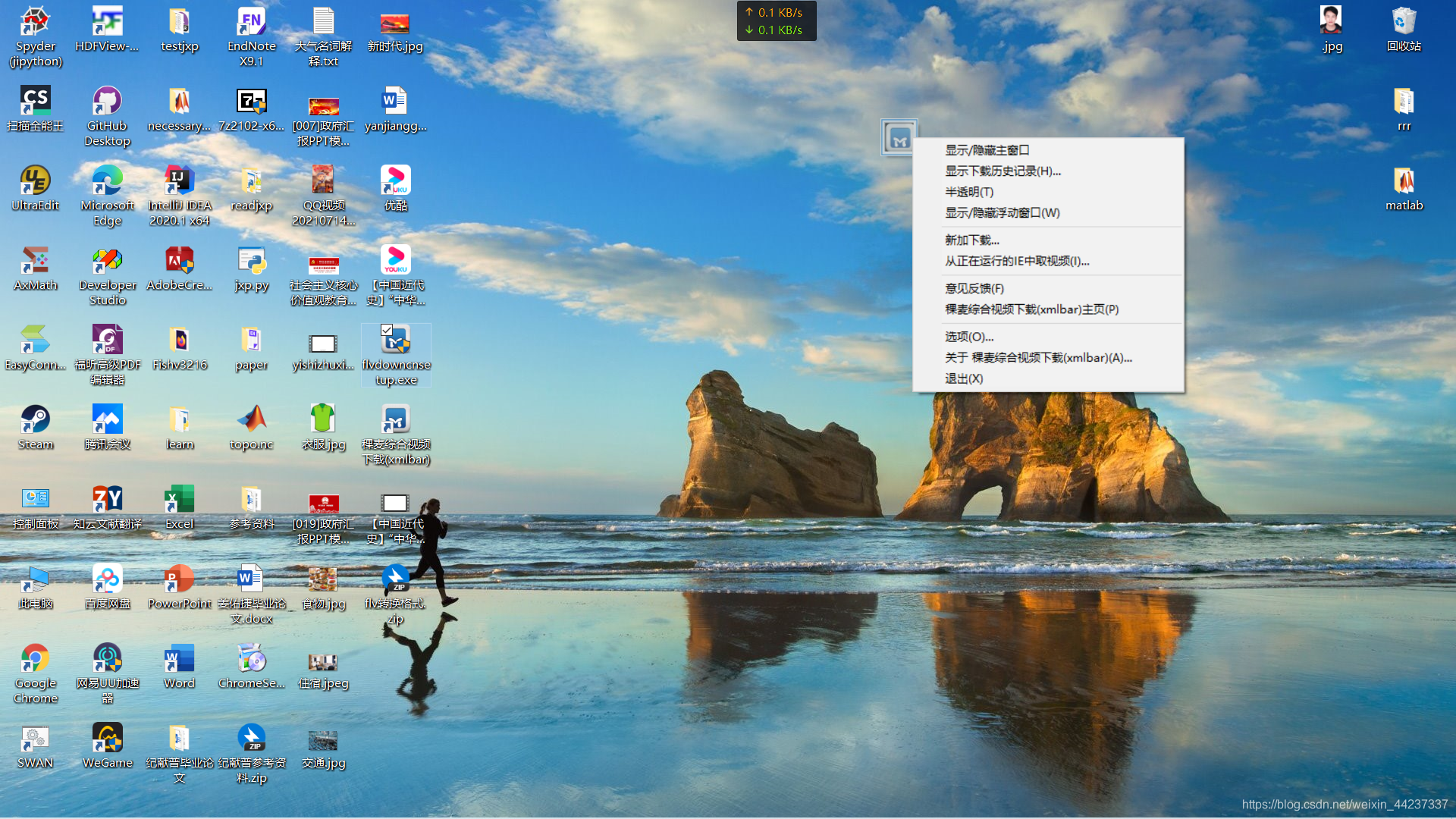Select the UltraEdit desktop icon
The width and height of the screenshot is (1456, 819).
[36, 180]
